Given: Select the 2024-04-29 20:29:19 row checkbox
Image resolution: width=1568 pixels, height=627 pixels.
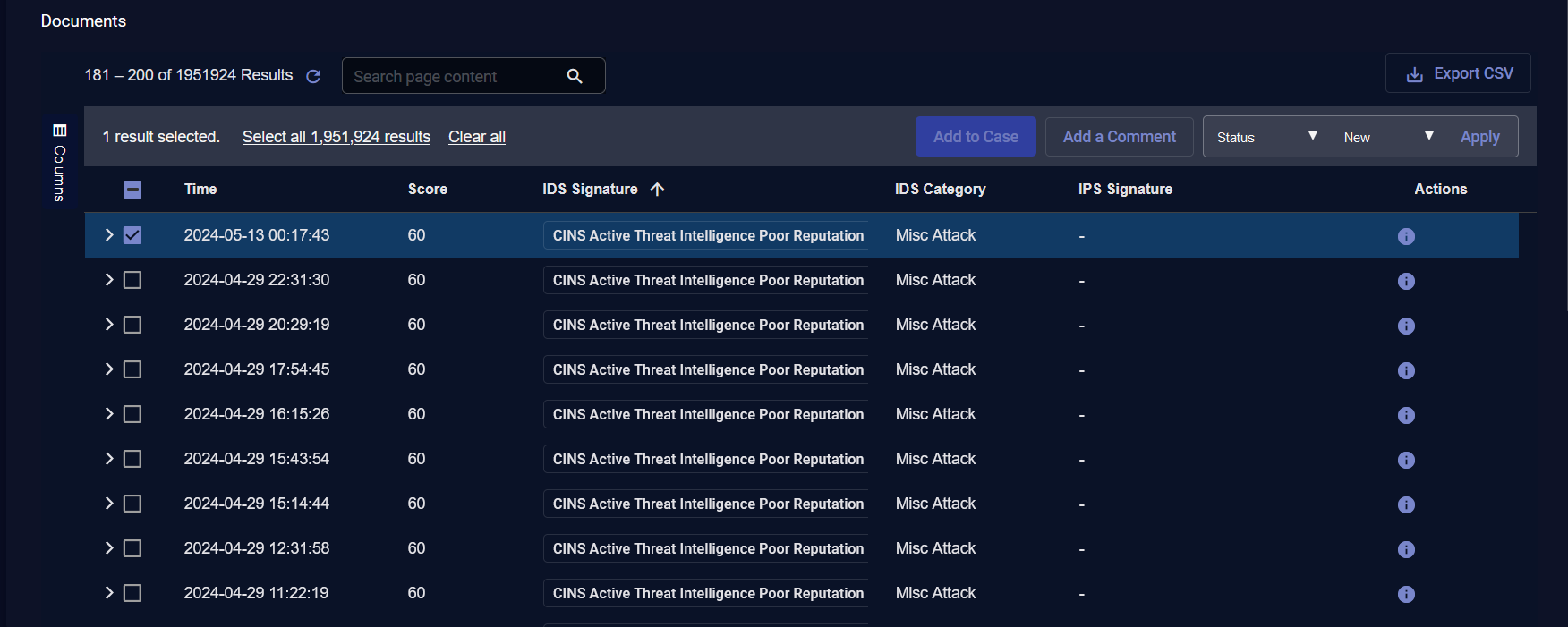Looking at the screenshot, I should click(132, 325).
